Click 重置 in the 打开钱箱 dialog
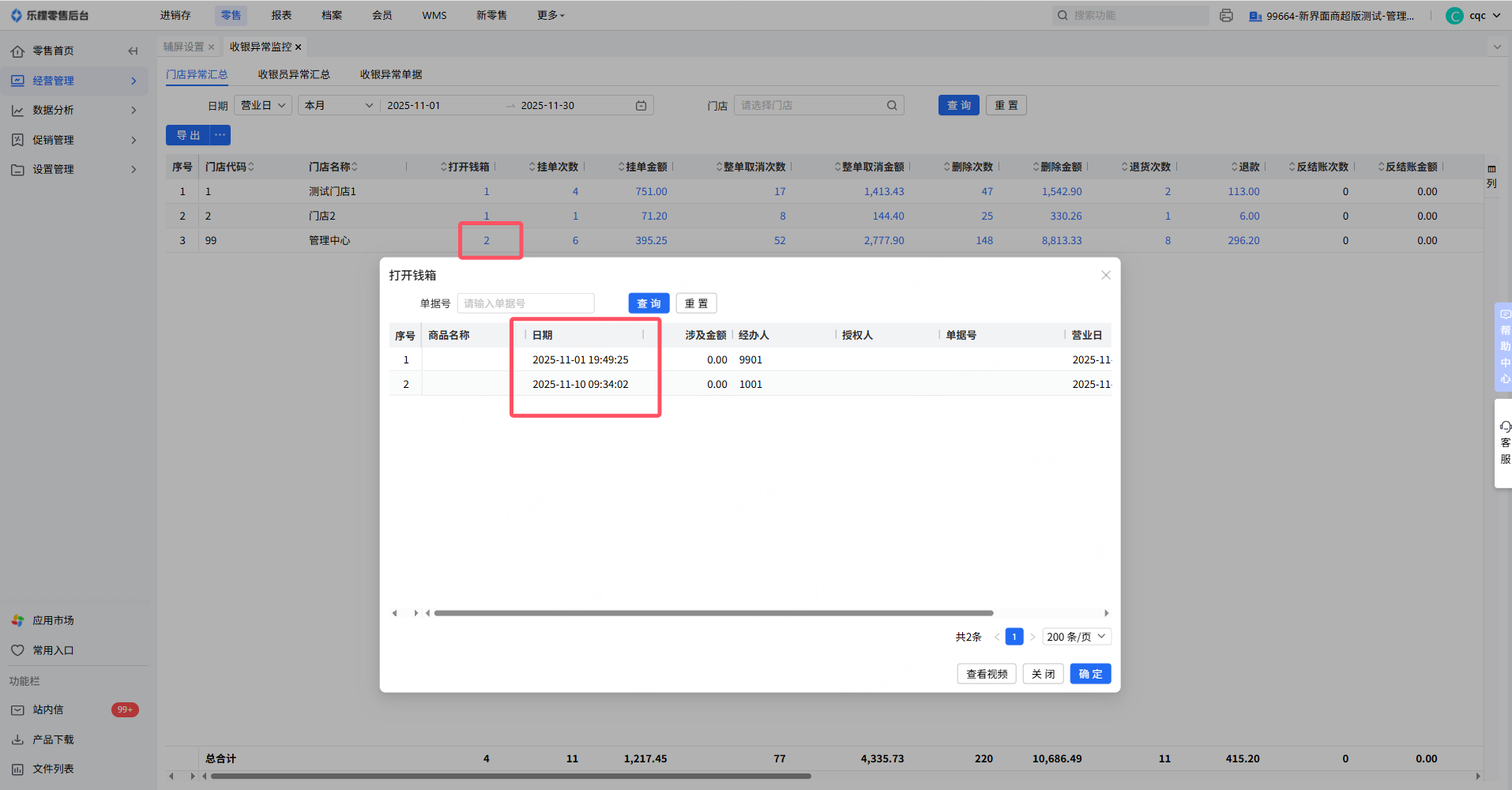Image resolution: width=1512 pixels, height=790 pixels. tap(696, 303)
